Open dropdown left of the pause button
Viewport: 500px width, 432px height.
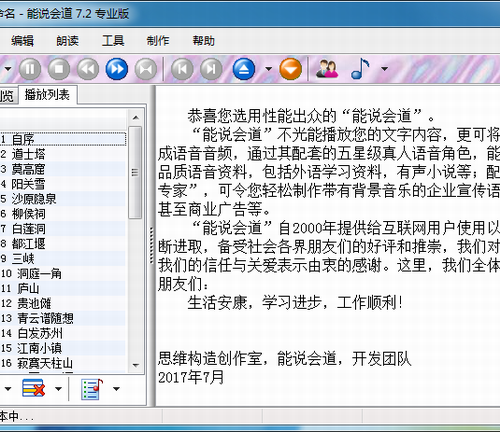click(x=7, y=69)
